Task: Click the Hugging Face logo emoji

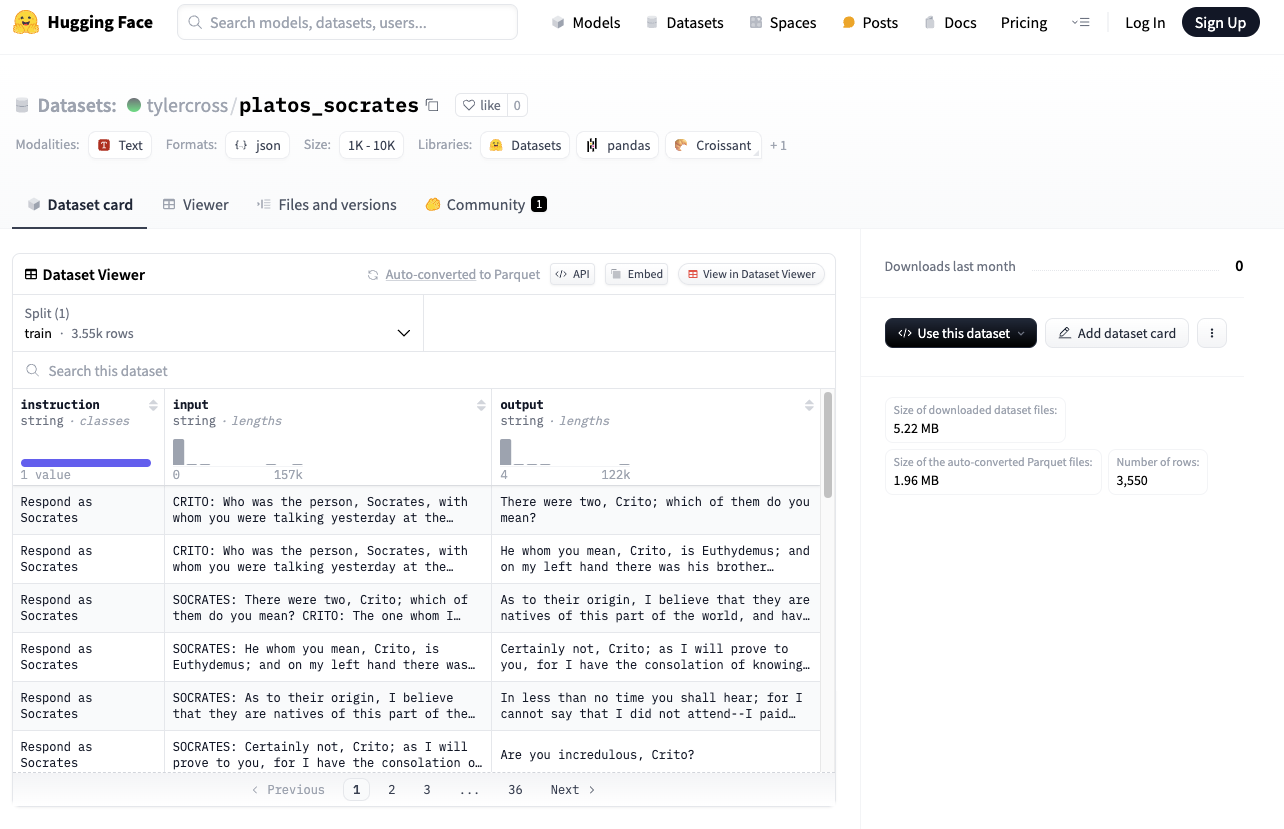Action: click(26, 22)
